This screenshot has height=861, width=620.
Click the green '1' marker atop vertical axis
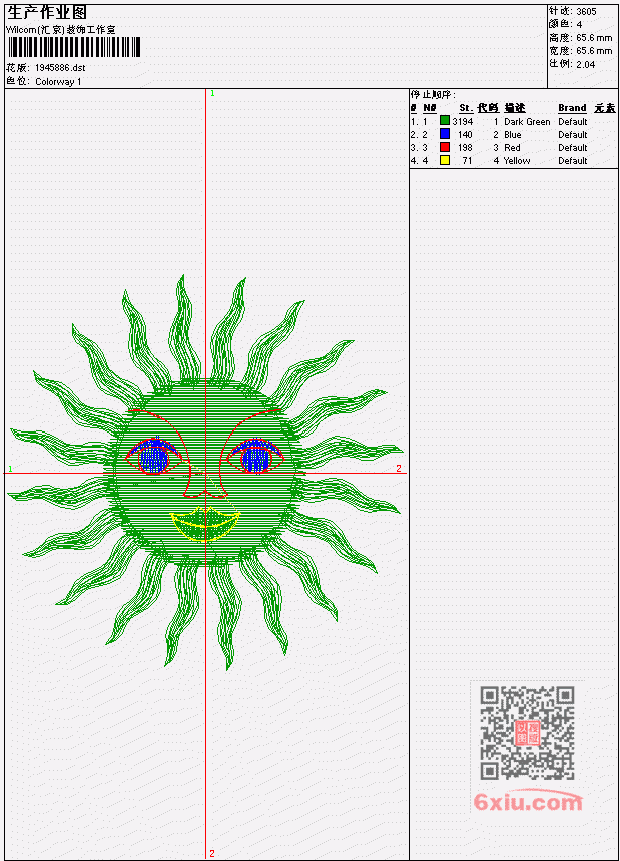(212, 93)
